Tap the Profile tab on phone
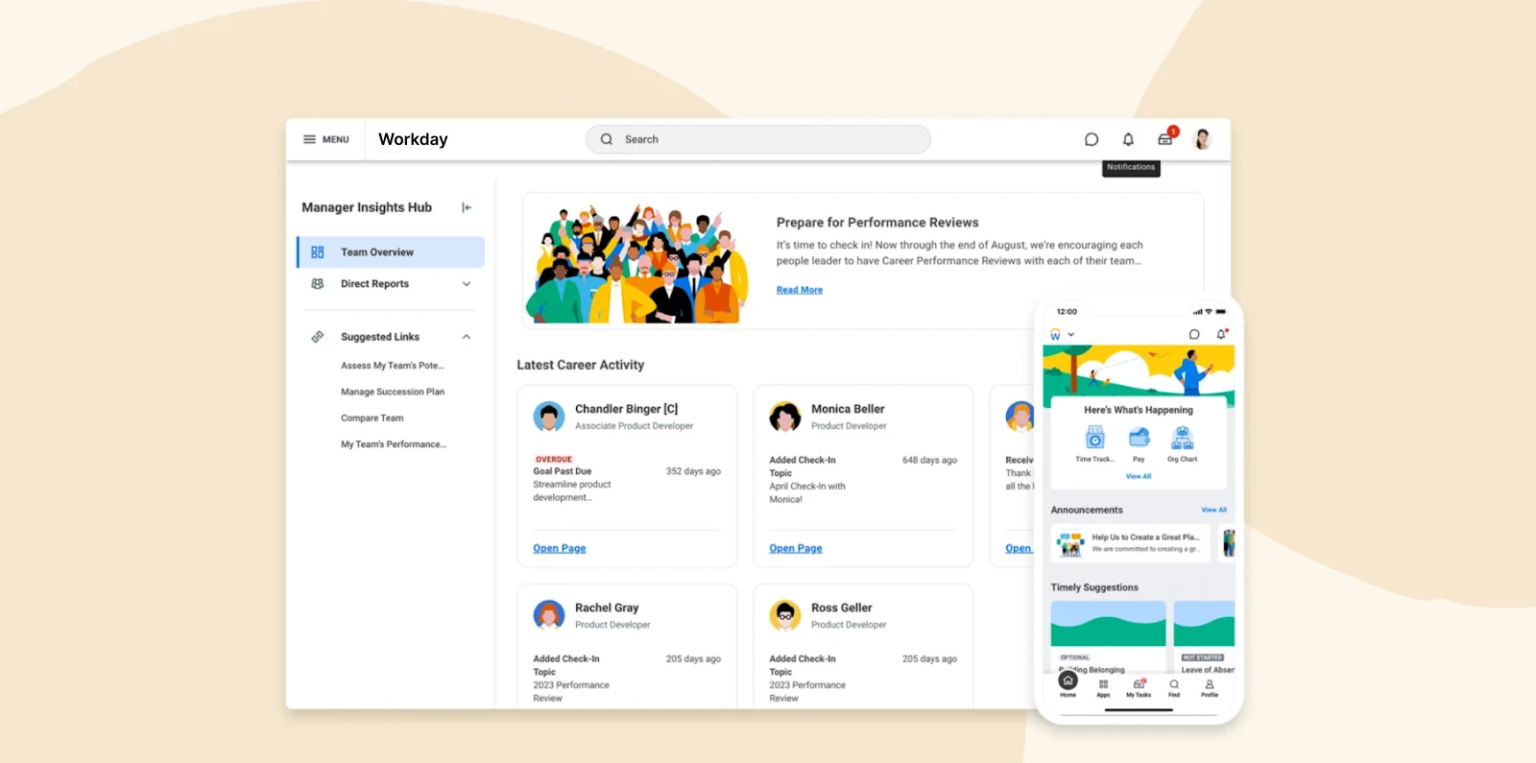This screenshot has height=763, width=1536. point(1209,687)
